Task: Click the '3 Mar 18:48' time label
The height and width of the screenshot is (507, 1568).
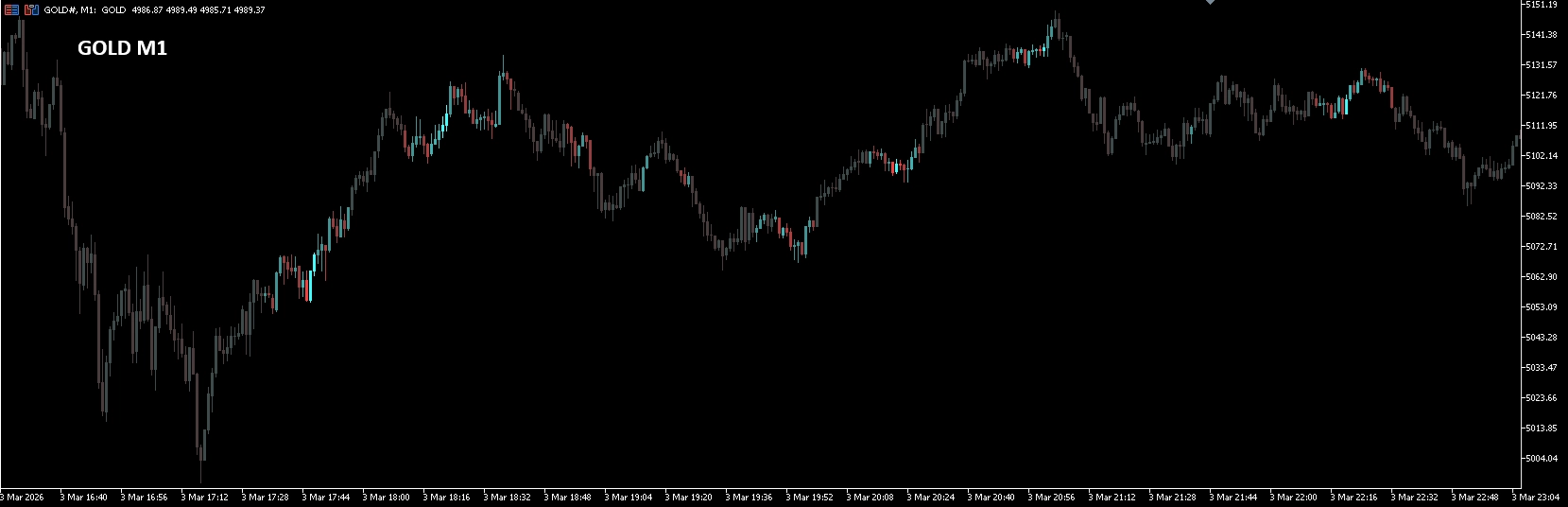Action: [x=568, y=498]
